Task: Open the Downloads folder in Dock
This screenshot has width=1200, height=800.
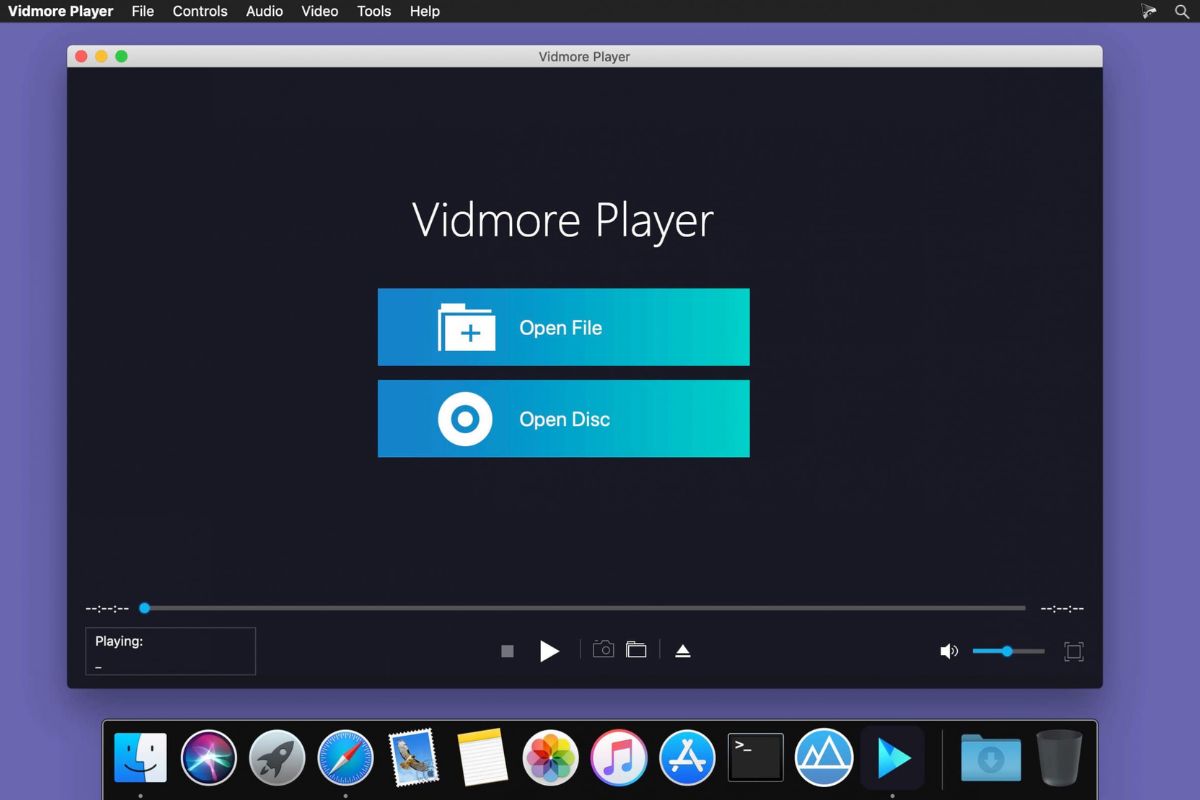Action: (990, 758)
